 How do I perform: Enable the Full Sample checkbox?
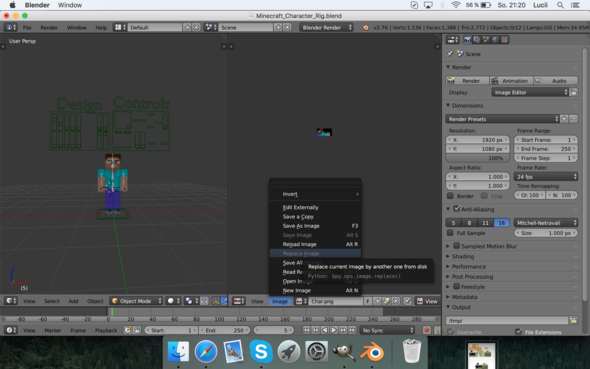tap(450, 233)
